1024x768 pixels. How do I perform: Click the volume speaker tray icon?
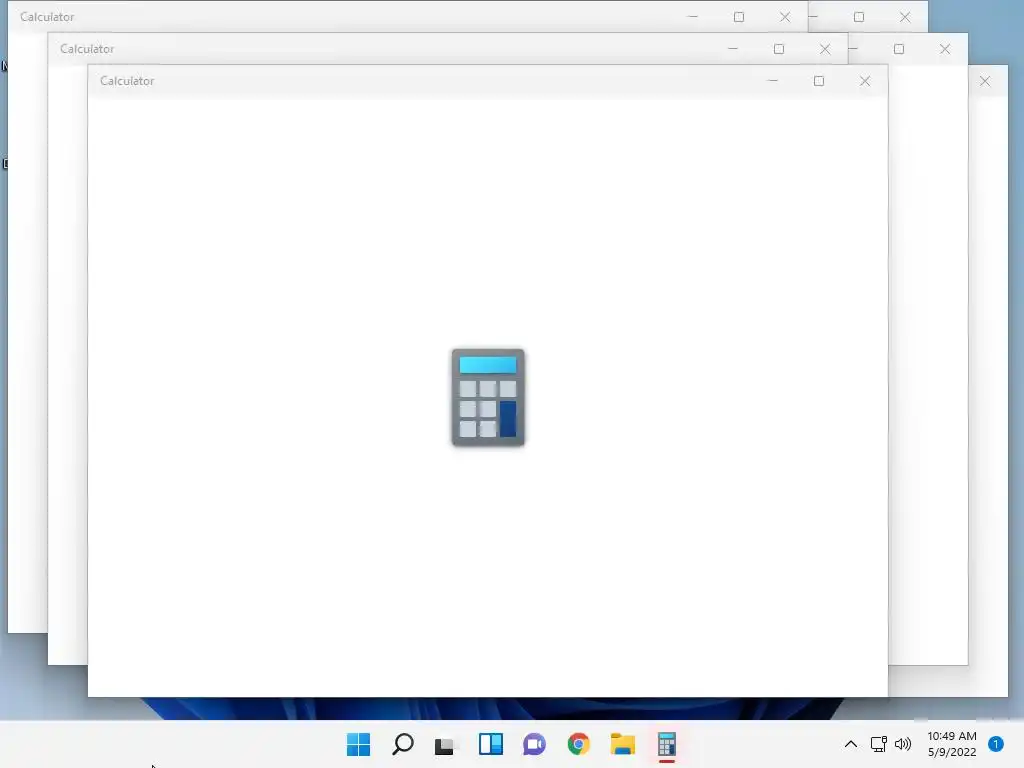(903, 744)
